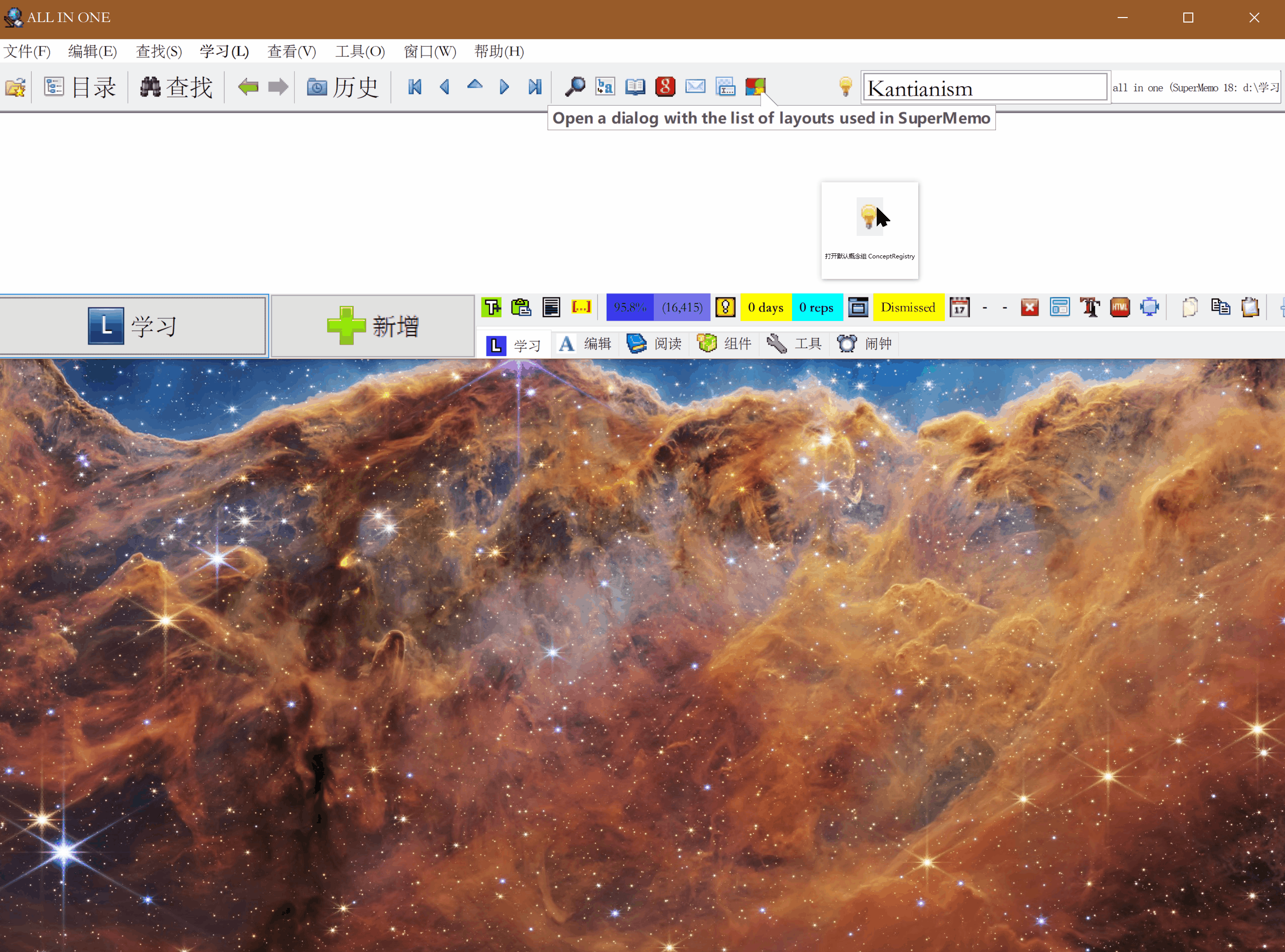
Task: Open the layouts dialog icon
Action: point(755,87)
